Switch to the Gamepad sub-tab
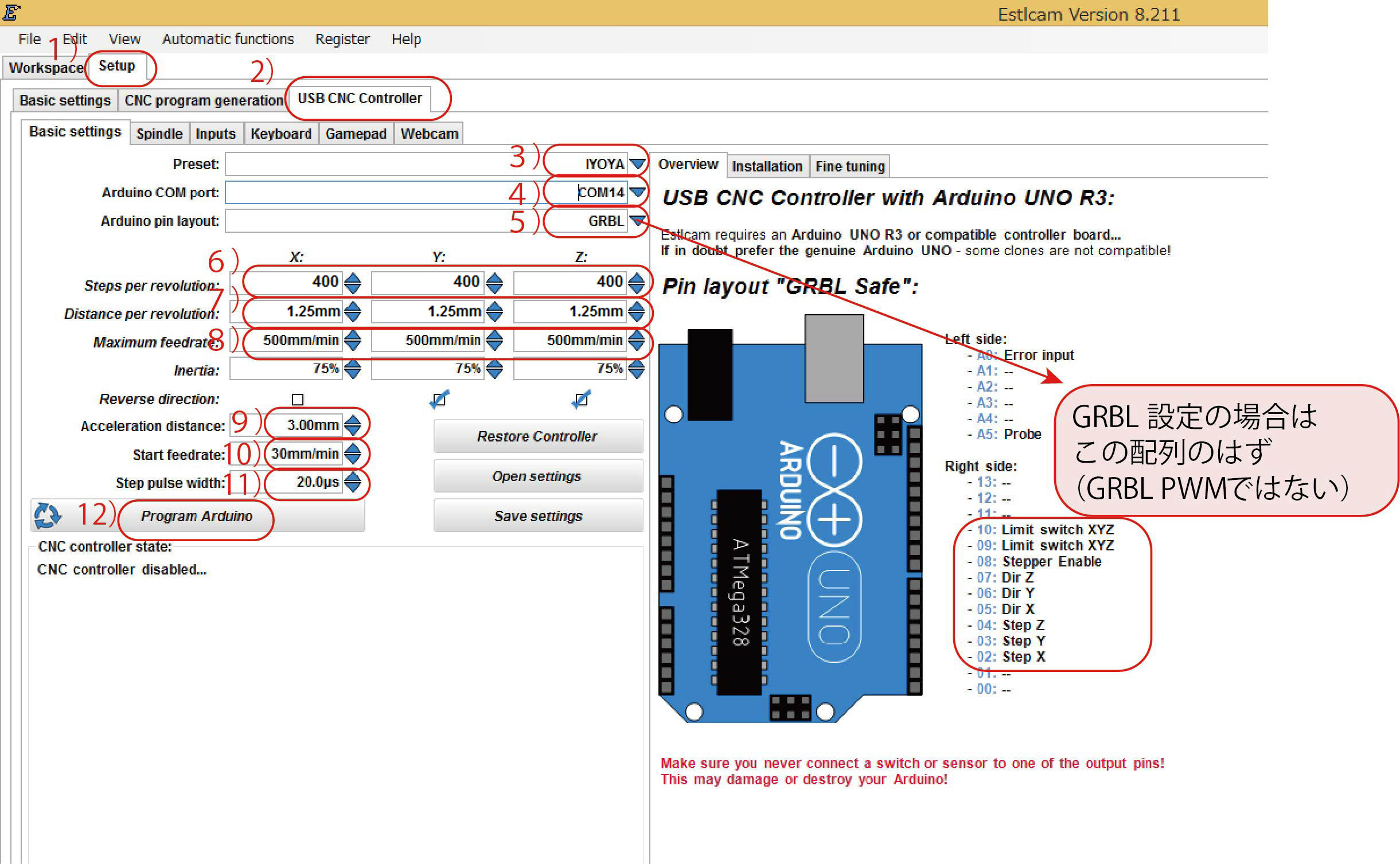Image resolution: width=1400 pixels, height=864 pixels. click(x=356, y=134)
